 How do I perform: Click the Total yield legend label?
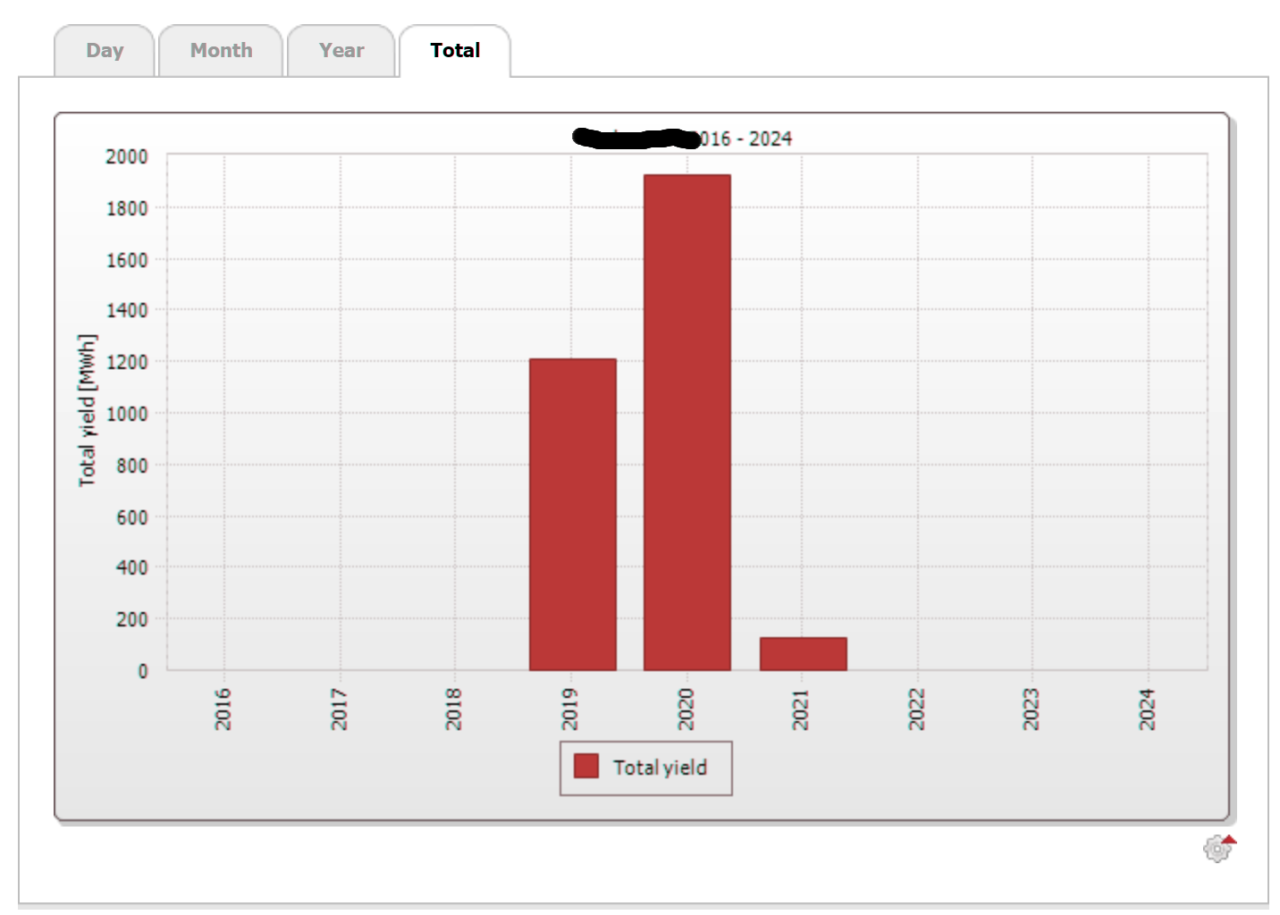[660, 767]
